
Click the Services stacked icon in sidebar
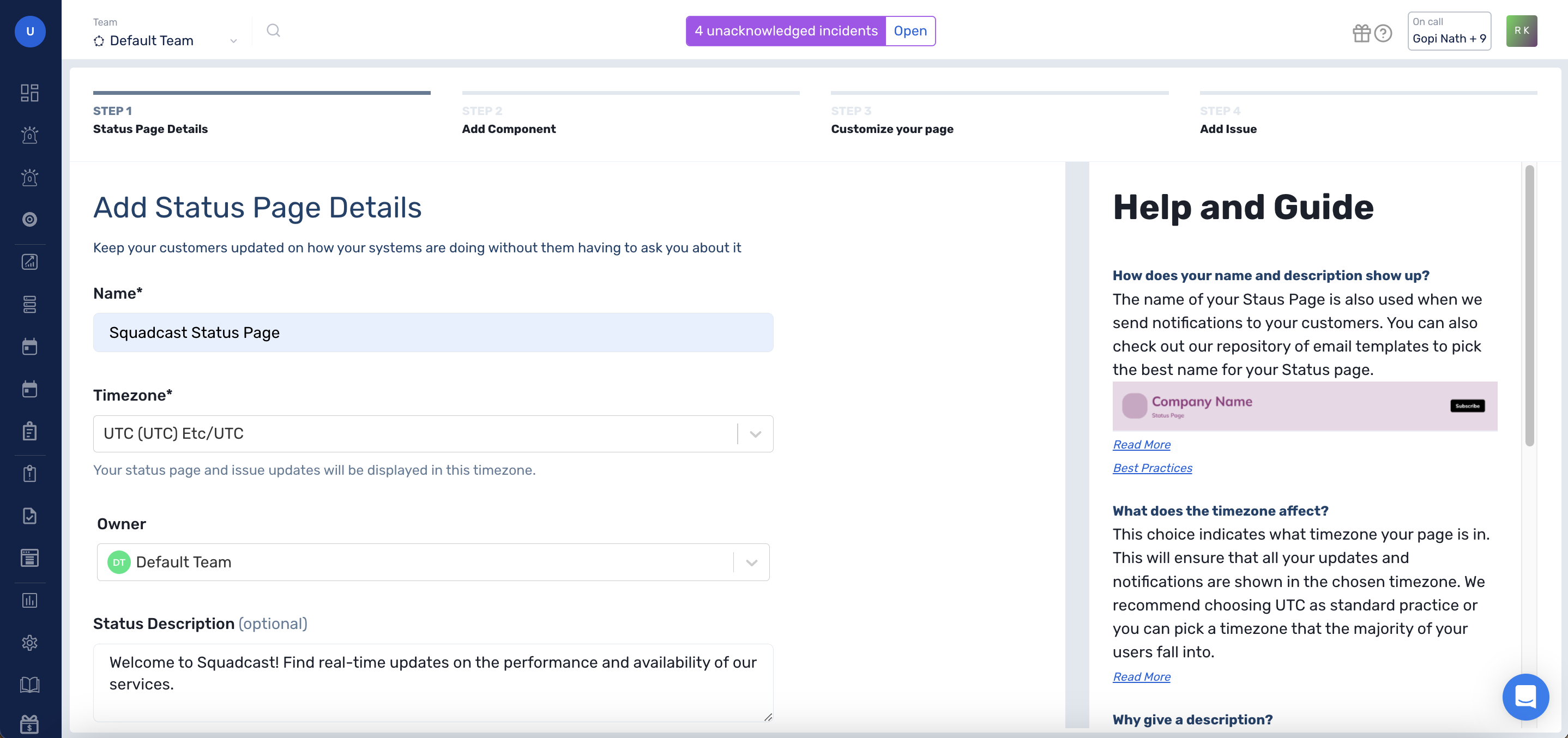(x=30, y=305)
